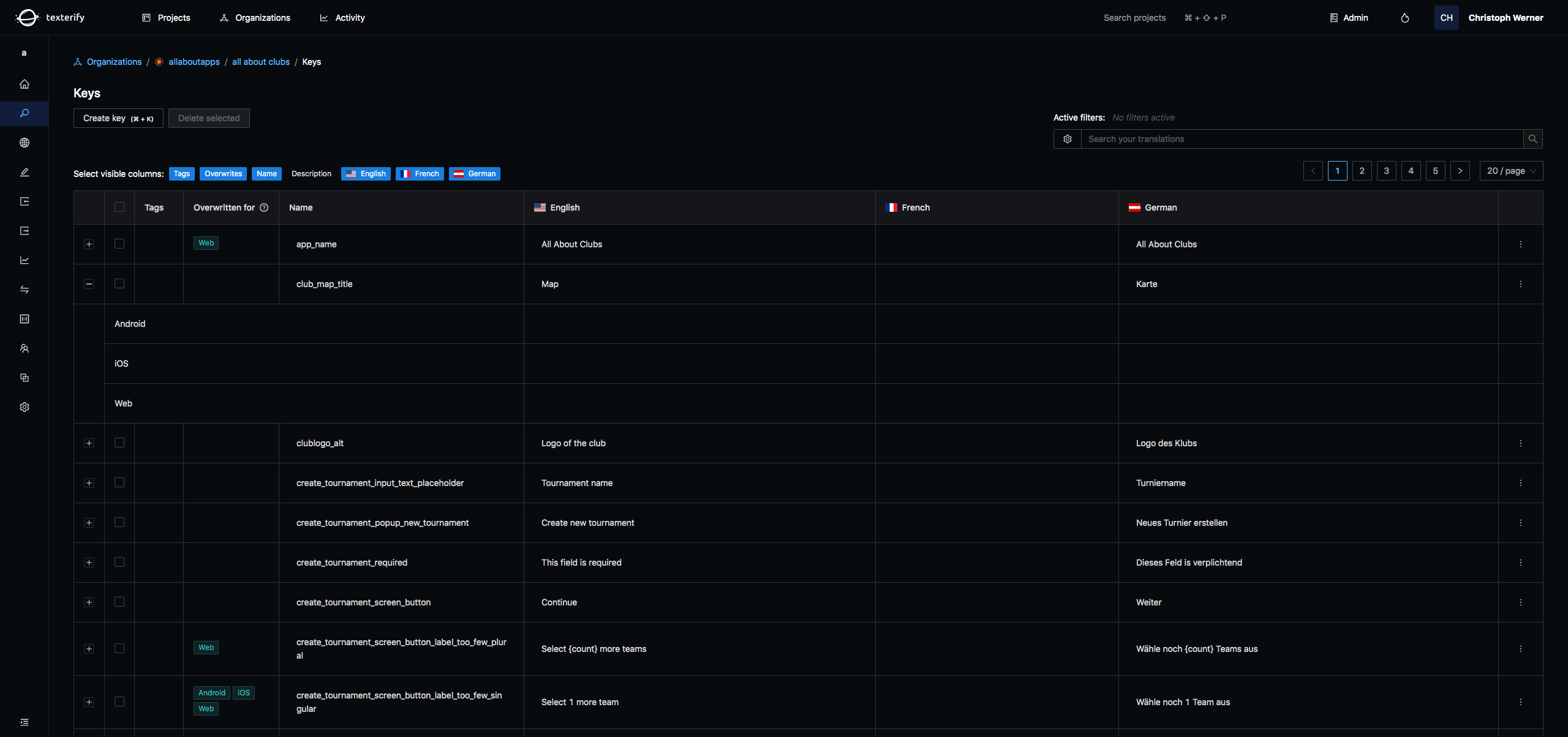
Task: Open the languages globe icon in the sidebar
Action: pyautogui.click(x=24, y=143)
